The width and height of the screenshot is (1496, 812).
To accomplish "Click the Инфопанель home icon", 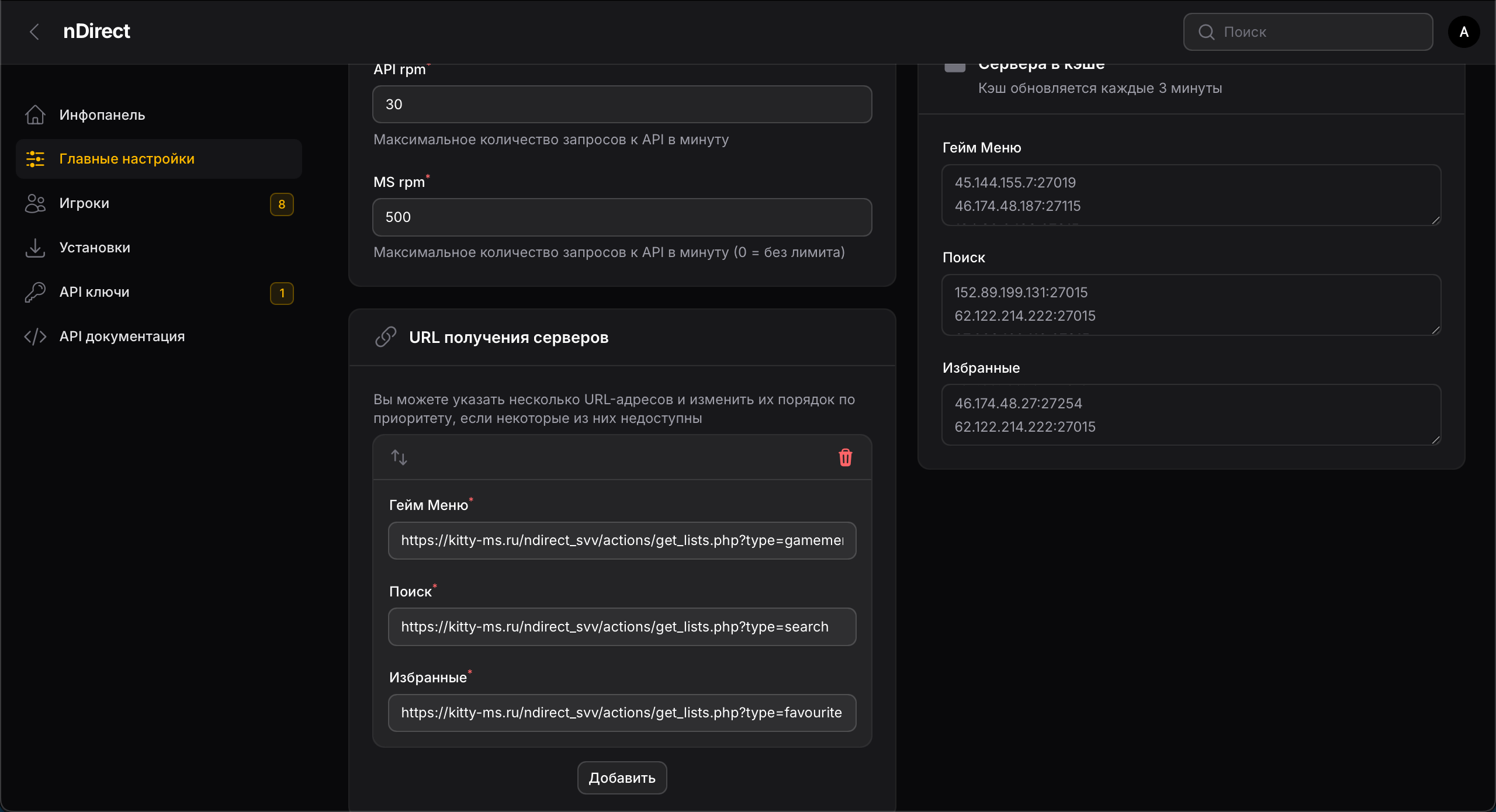I will [35, 114].
